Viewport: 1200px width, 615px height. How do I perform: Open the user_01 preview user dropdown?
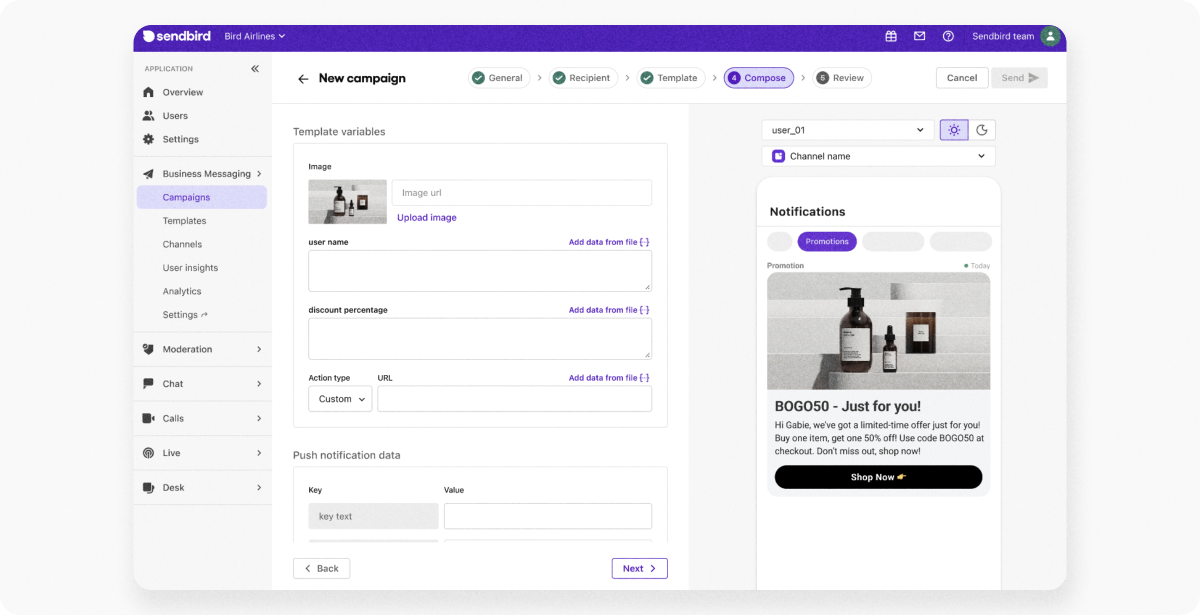(x=848, y=130)
